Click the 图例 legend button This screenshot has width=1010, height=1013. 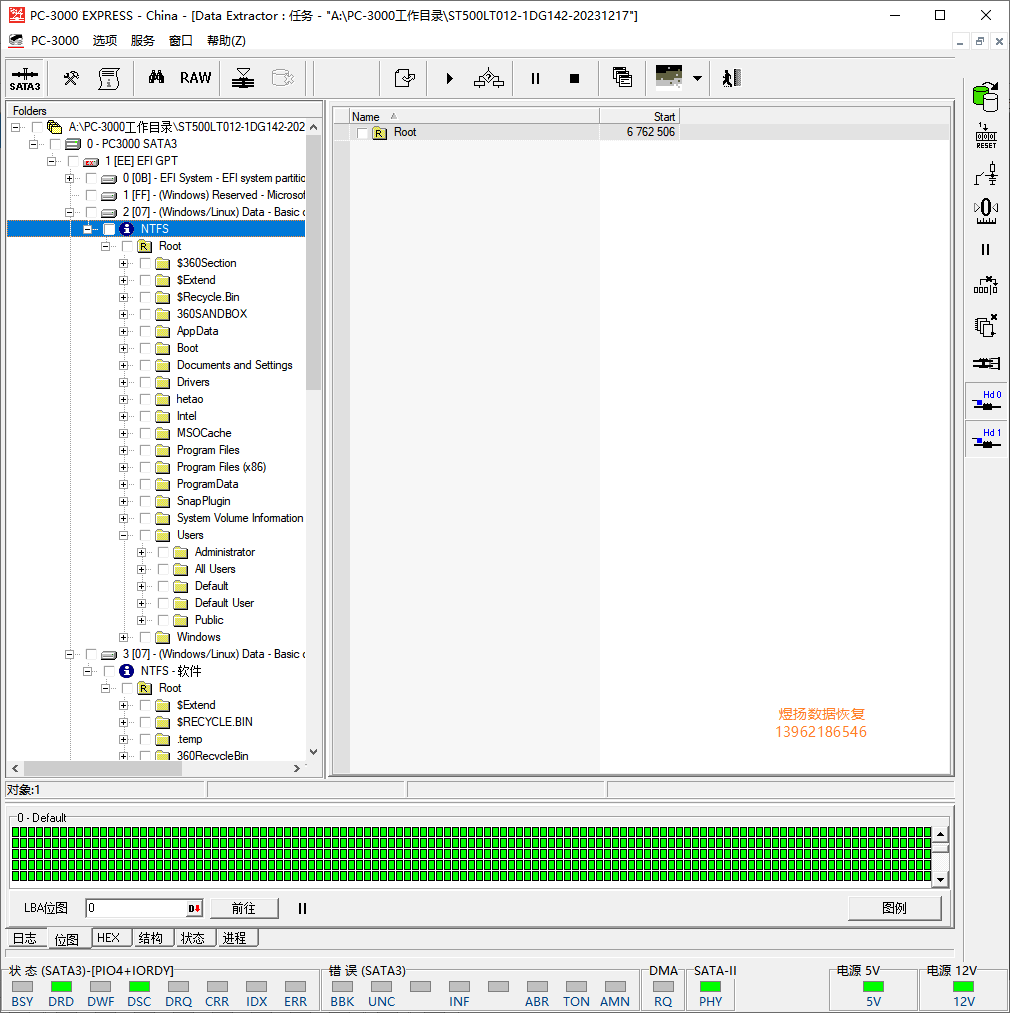click(894, 908)
